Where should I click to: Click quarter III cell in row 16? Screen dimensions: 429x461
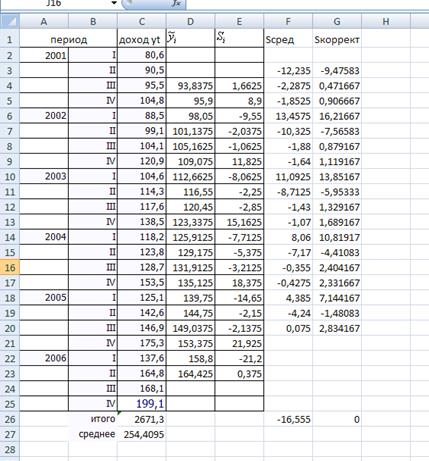coord(93,267)
